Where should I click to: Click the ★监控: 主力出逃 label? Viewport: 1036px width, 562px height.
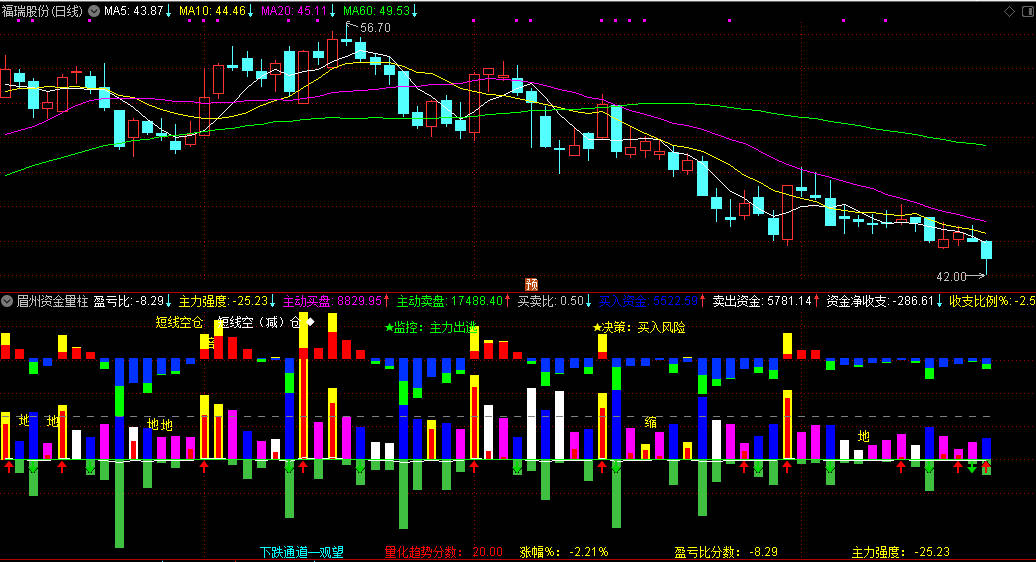click(431, 328)
